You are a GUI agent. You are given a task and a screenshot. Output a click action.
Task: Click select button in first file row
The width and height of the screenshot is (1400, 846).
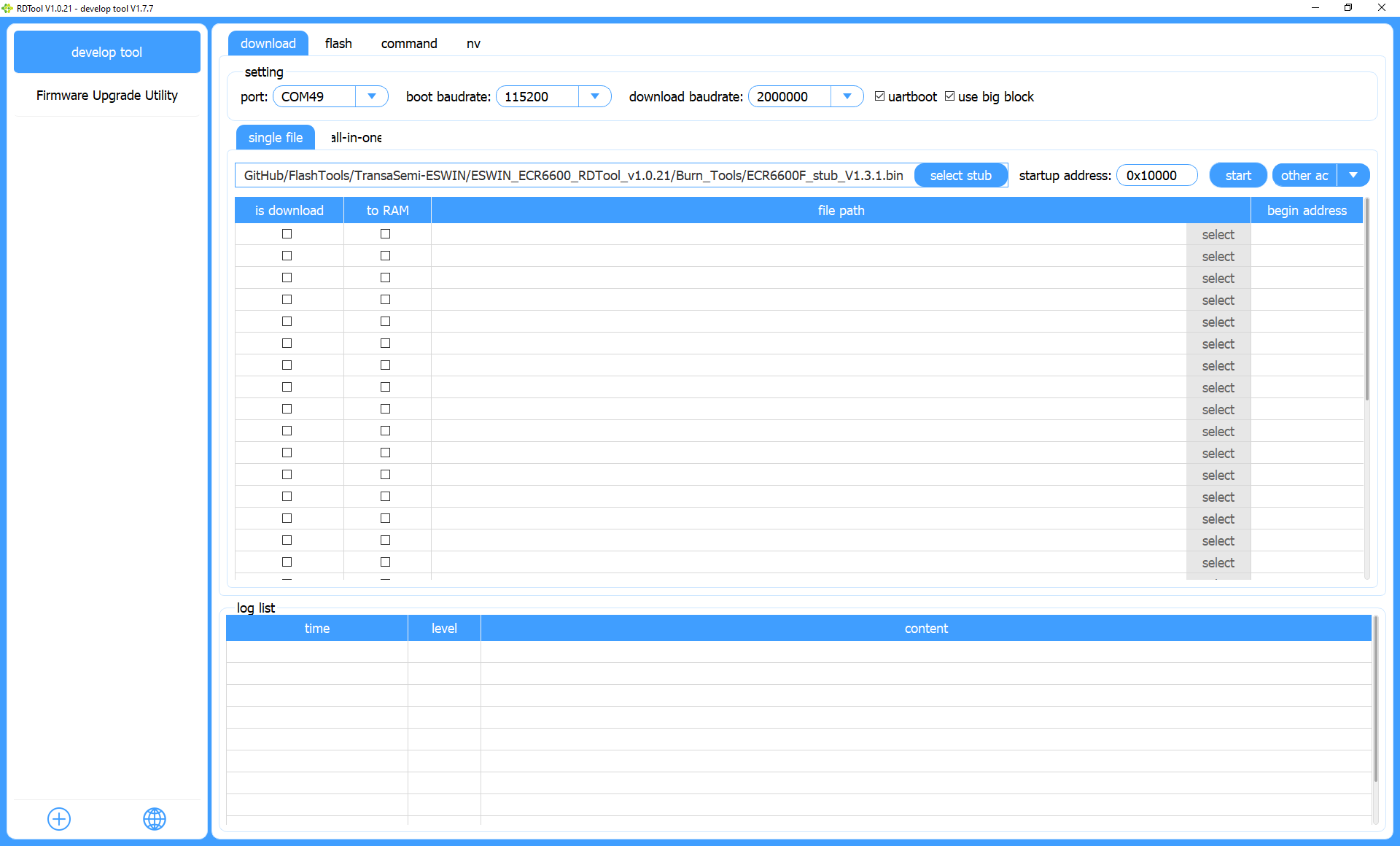pos(1218,234)
